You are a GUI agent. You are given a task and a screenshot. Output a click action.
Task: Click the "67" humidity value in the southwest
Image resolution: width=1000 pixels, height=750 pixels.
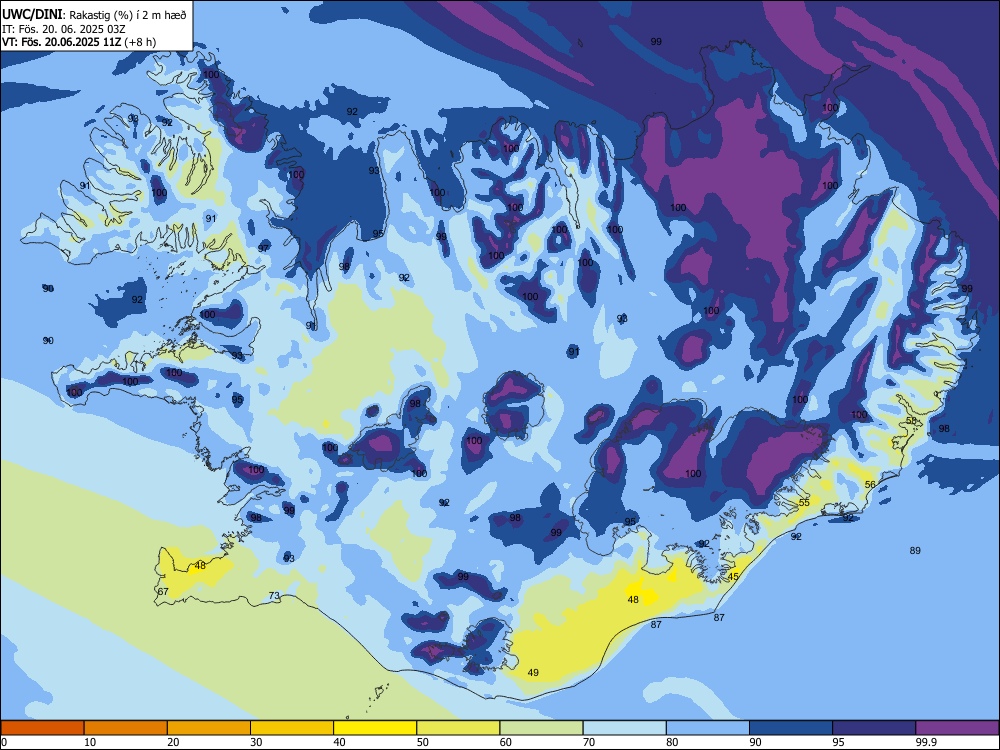163,592
